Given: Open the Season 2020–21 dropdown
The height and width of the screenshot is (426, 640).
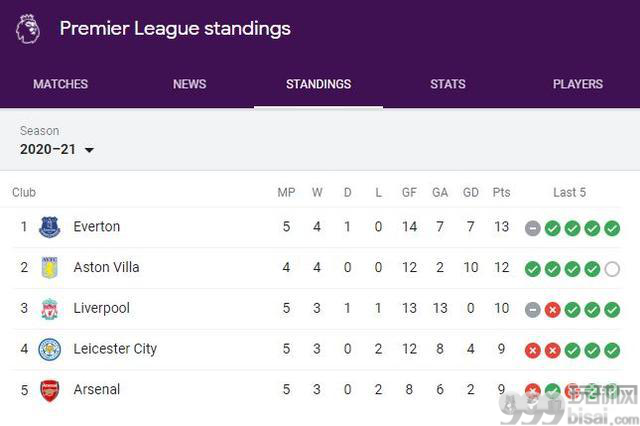Looking at the screenshot, I should [x=57, y=149].
